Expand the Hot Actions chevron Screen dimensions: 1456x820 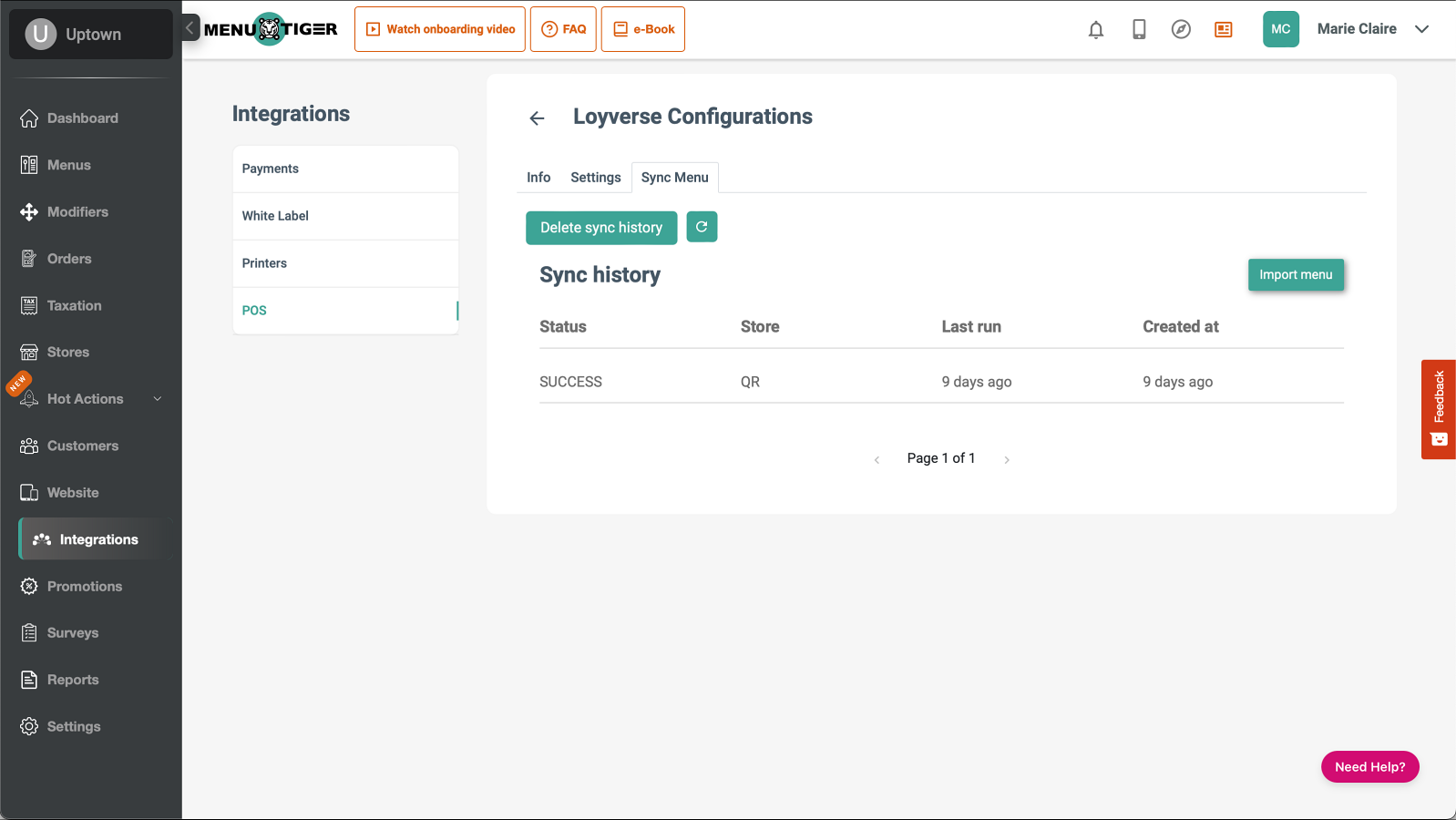pos(158,399)
